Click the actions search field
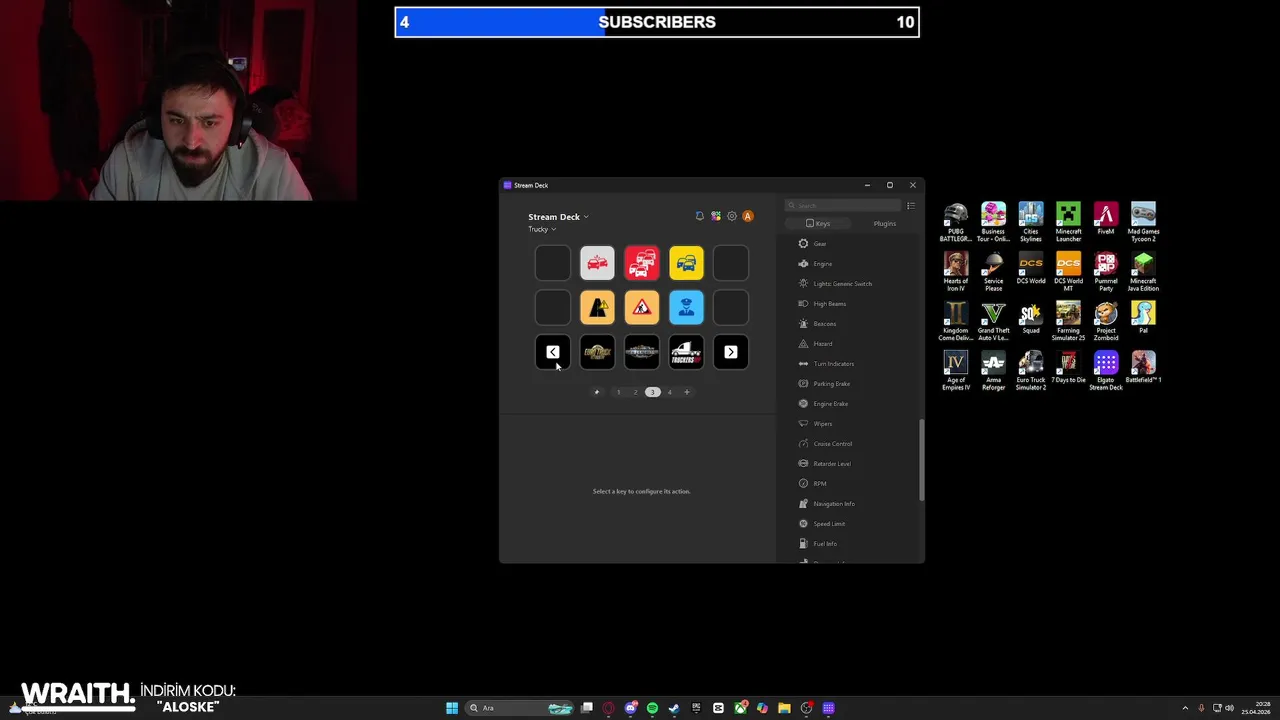Image resolution: width=1280 pixels, height=720 pixels. 843,206
